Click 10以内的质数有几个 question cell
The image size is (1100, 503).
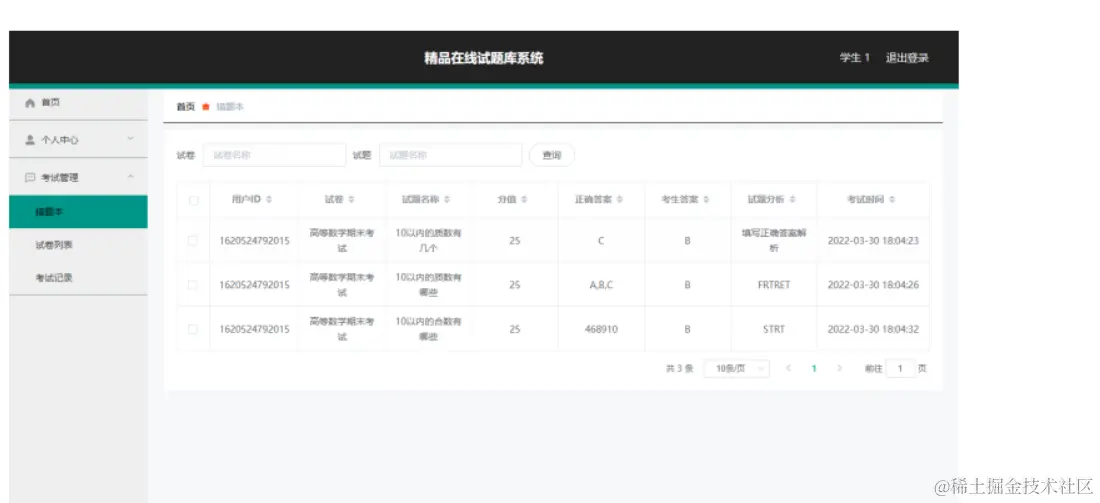point(428,241)
